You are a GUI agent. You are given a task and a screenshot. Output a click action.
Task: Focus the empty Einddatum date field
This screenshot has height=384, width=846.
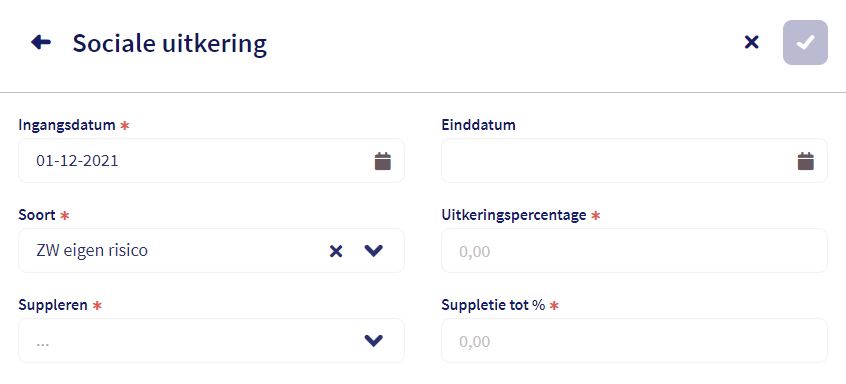tap(634, 161)
